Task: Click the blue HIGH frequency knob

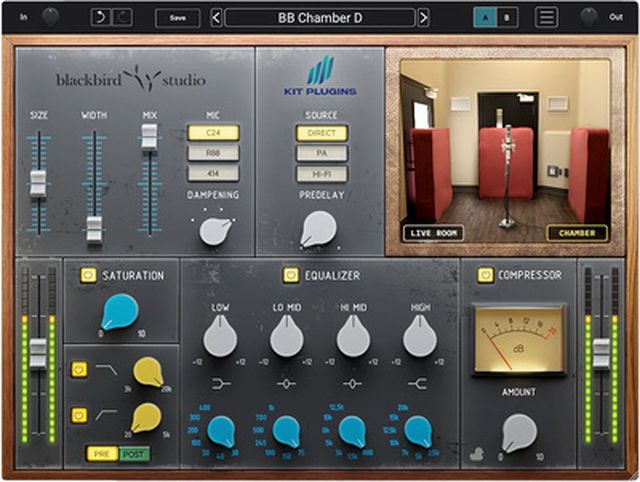Action: [x=418, y=432]
